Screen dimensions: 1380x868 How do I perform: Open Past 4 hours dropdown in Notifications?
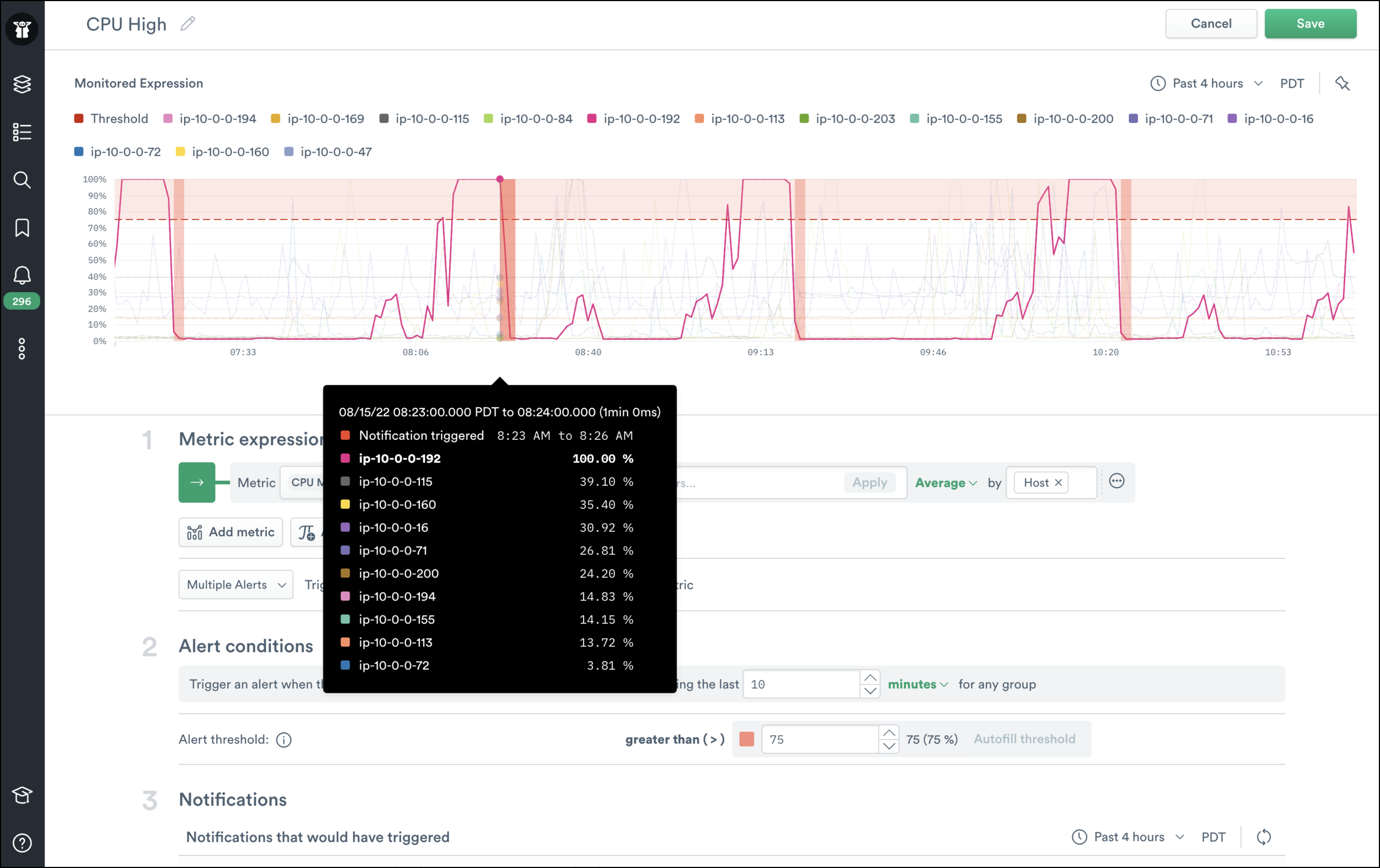point(1128,837)
